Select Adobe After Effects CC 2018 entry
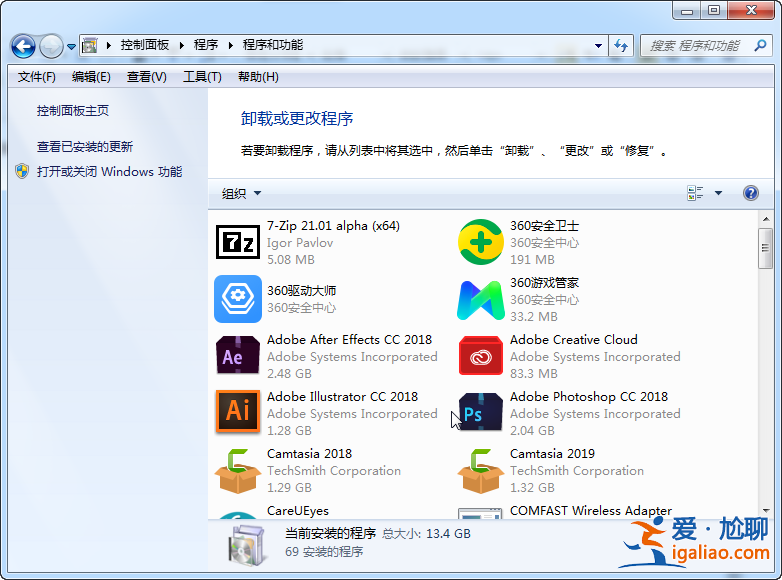 [x=349, y=340]
